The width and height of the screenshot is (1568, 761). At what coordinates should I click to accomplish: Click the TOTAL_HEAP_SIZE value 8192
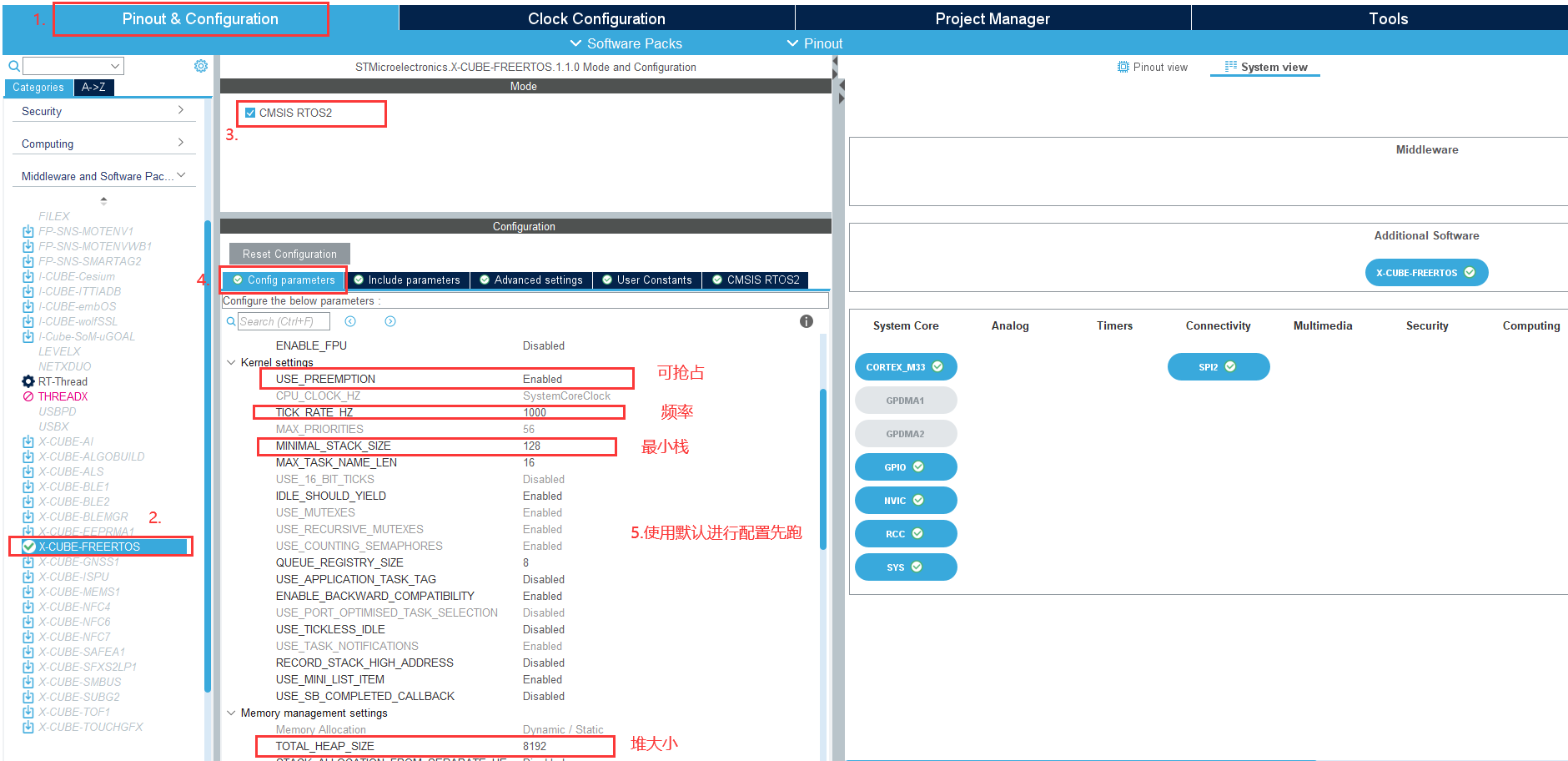coord(535,746)
